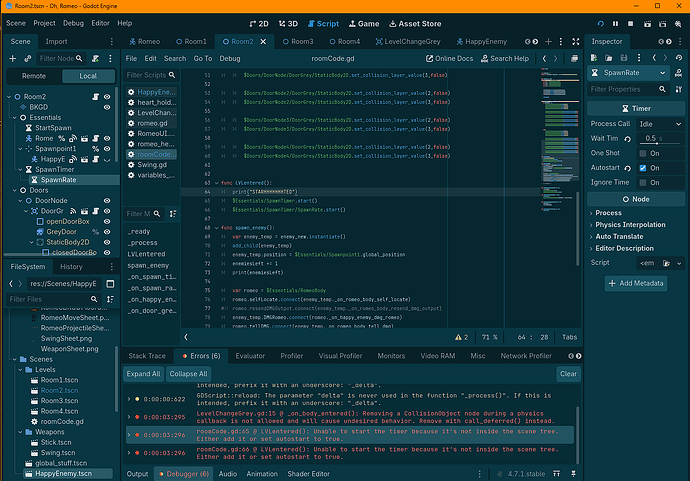
Task: Add a new scene tab with plus icon
Action: pos(548,41)
